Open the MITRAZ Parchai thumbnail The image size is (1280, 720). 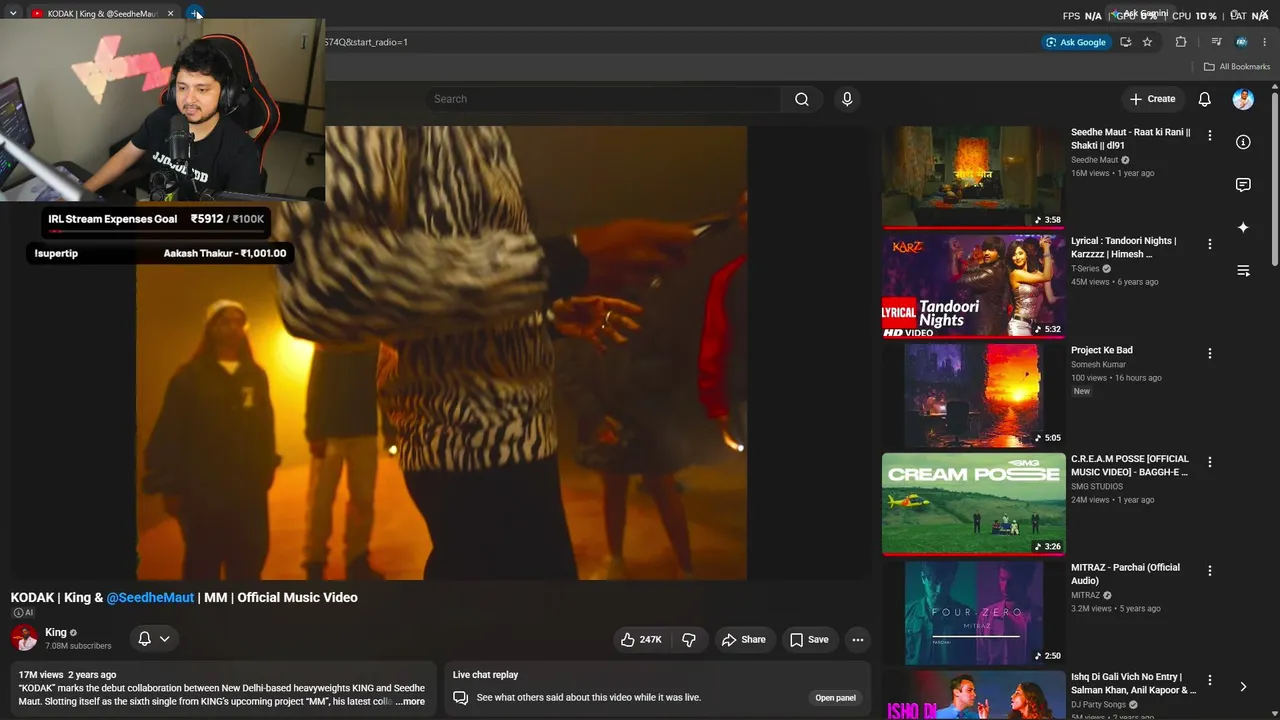[x=973, y=613]
